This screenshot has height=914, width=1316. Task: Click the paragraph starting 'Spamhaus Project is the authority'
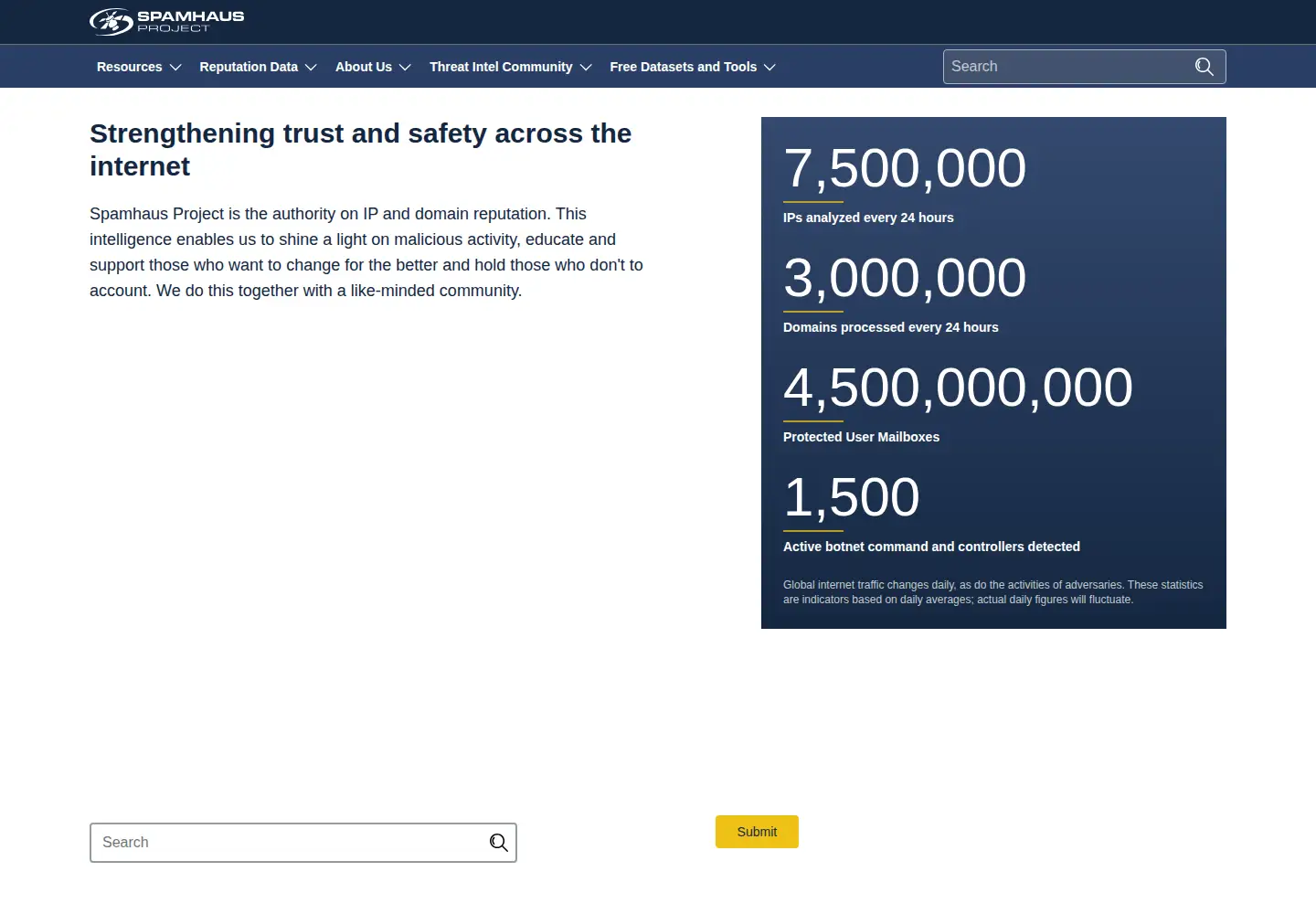[366, 252]
